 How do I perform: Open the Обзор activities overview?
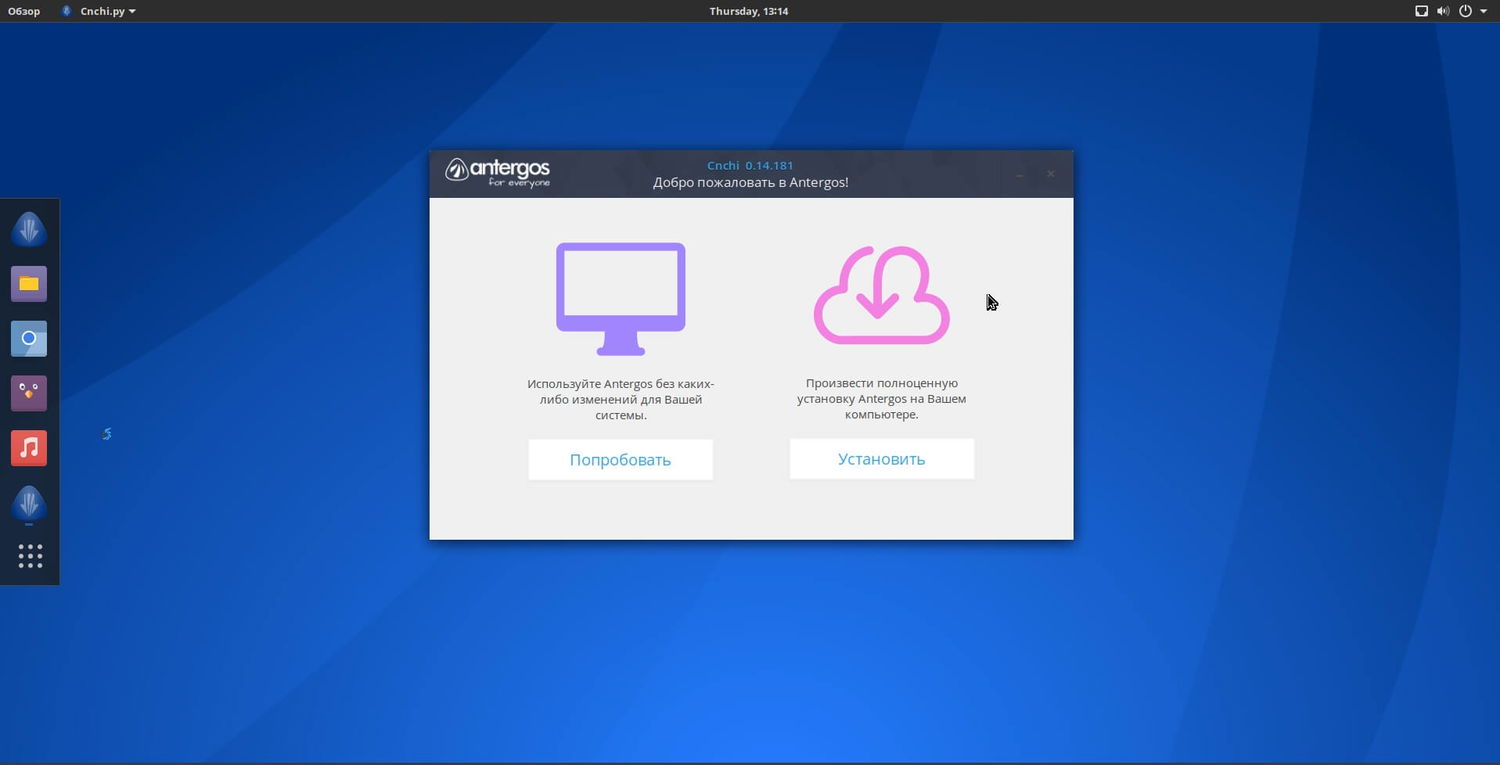[24, 11]
